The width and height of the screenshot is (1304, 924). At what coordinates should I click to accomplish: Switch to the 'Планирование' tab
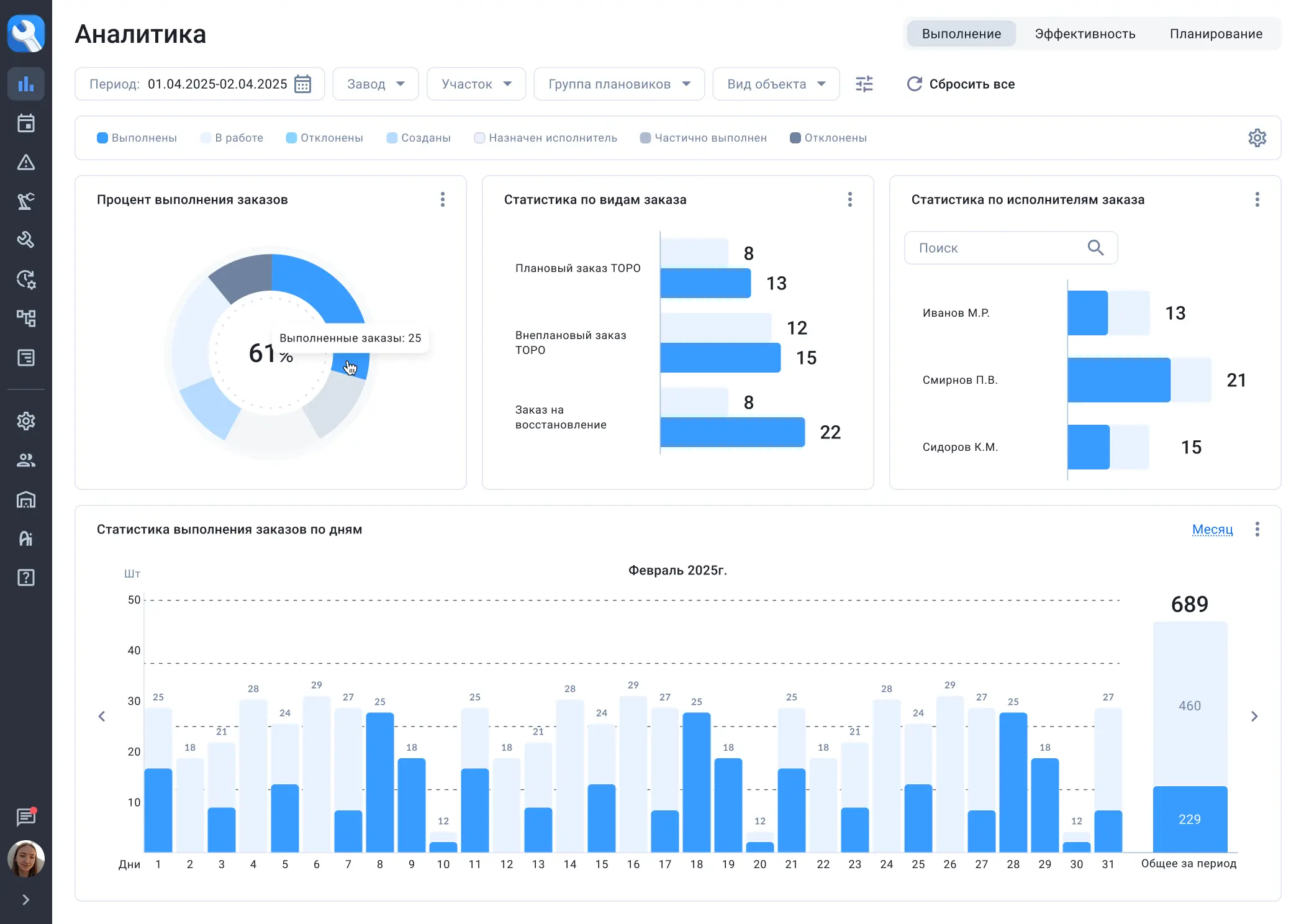coord(1216,34)
